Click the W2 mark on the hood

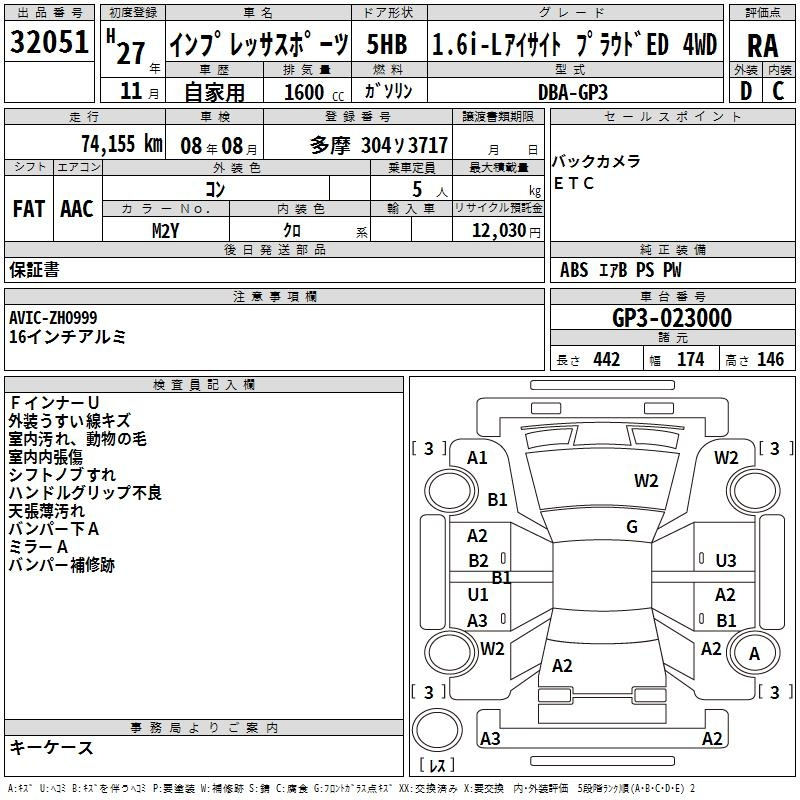(x=646, y=481)
